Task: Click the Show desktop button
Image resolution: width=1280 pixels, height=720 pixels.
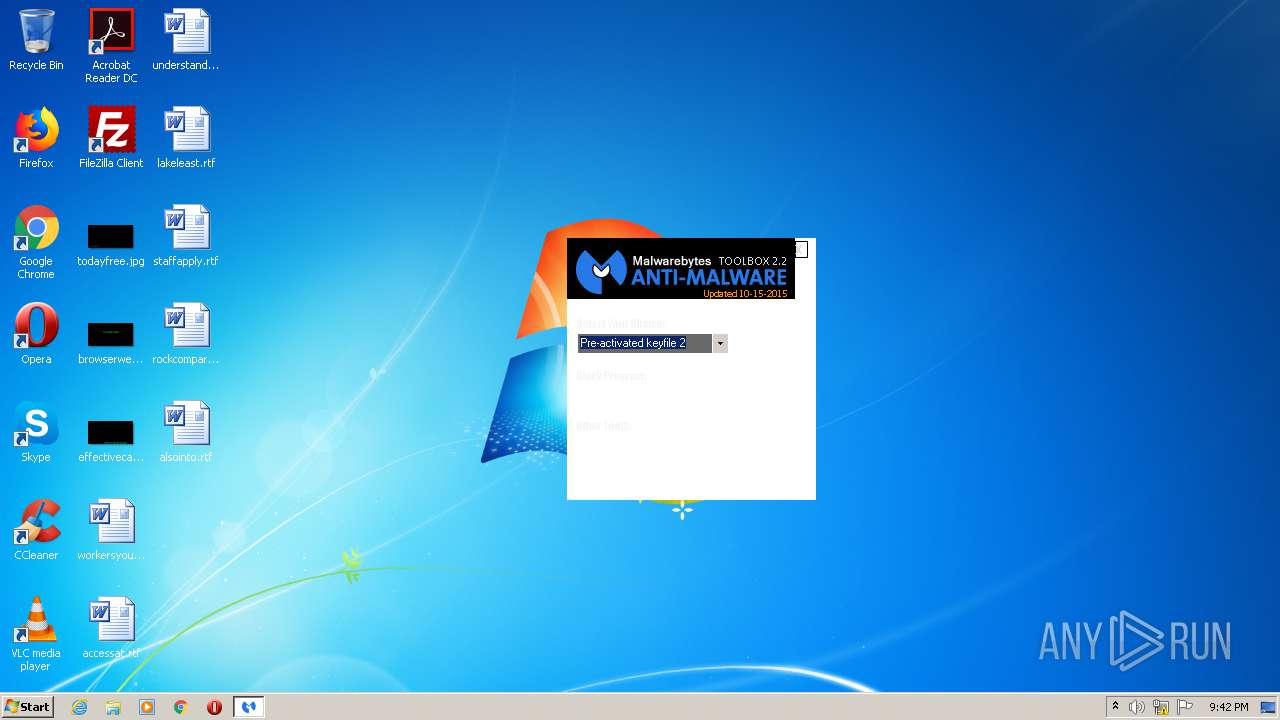Action: click(x=1269, y=707)
